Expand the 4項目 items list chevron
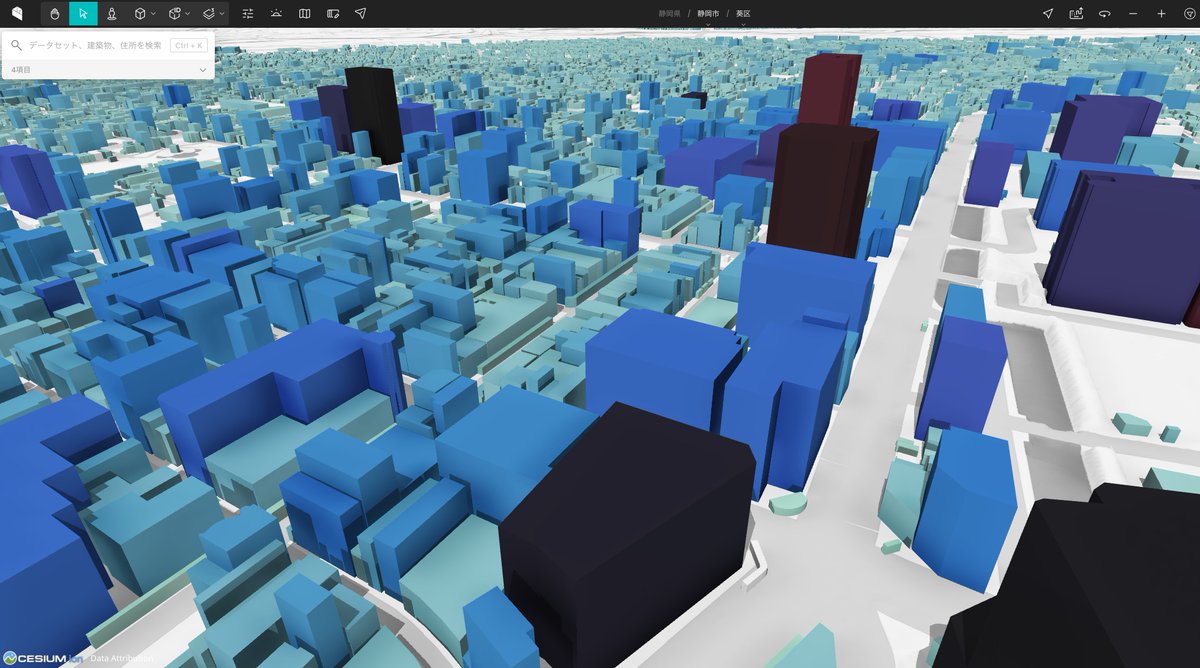Image resolution: width=1200 pixels, height=668 pixels. (203, 70)
